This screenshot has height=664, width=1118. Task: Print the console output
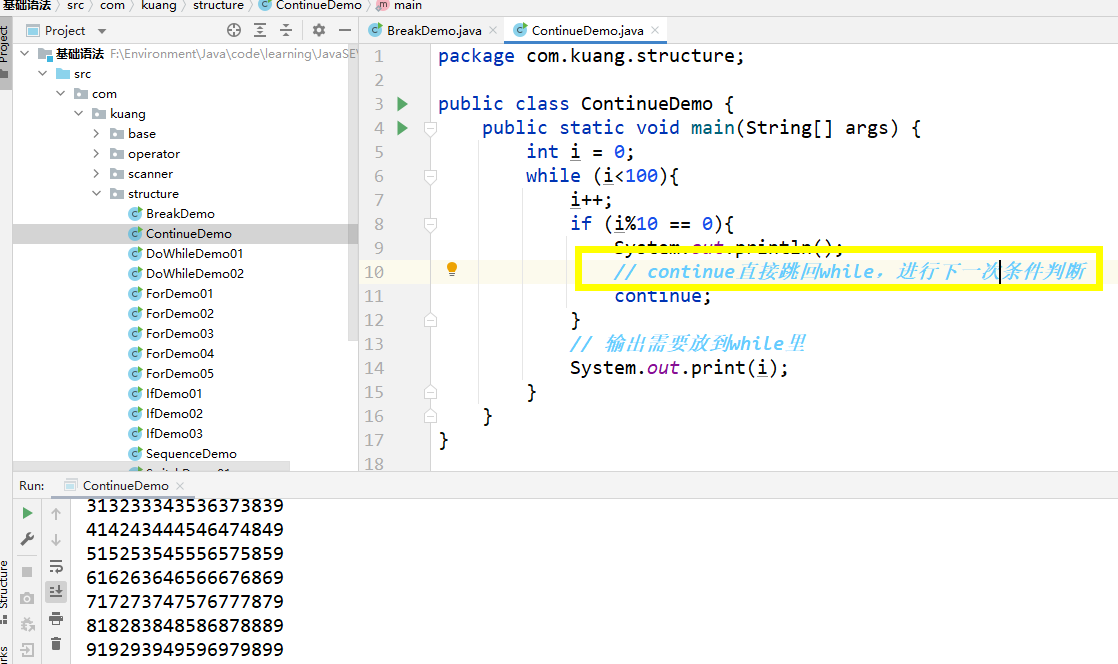click(56, 618)
